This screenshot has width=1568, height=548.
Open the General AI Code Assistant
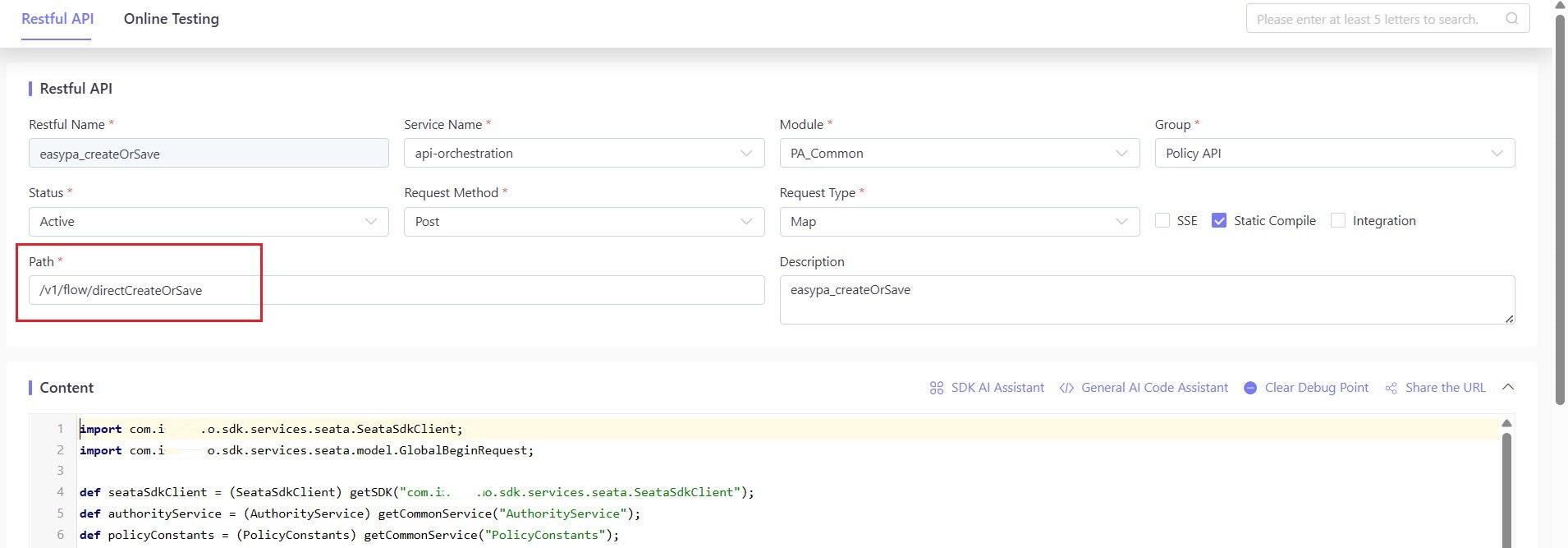(1144, 388)
